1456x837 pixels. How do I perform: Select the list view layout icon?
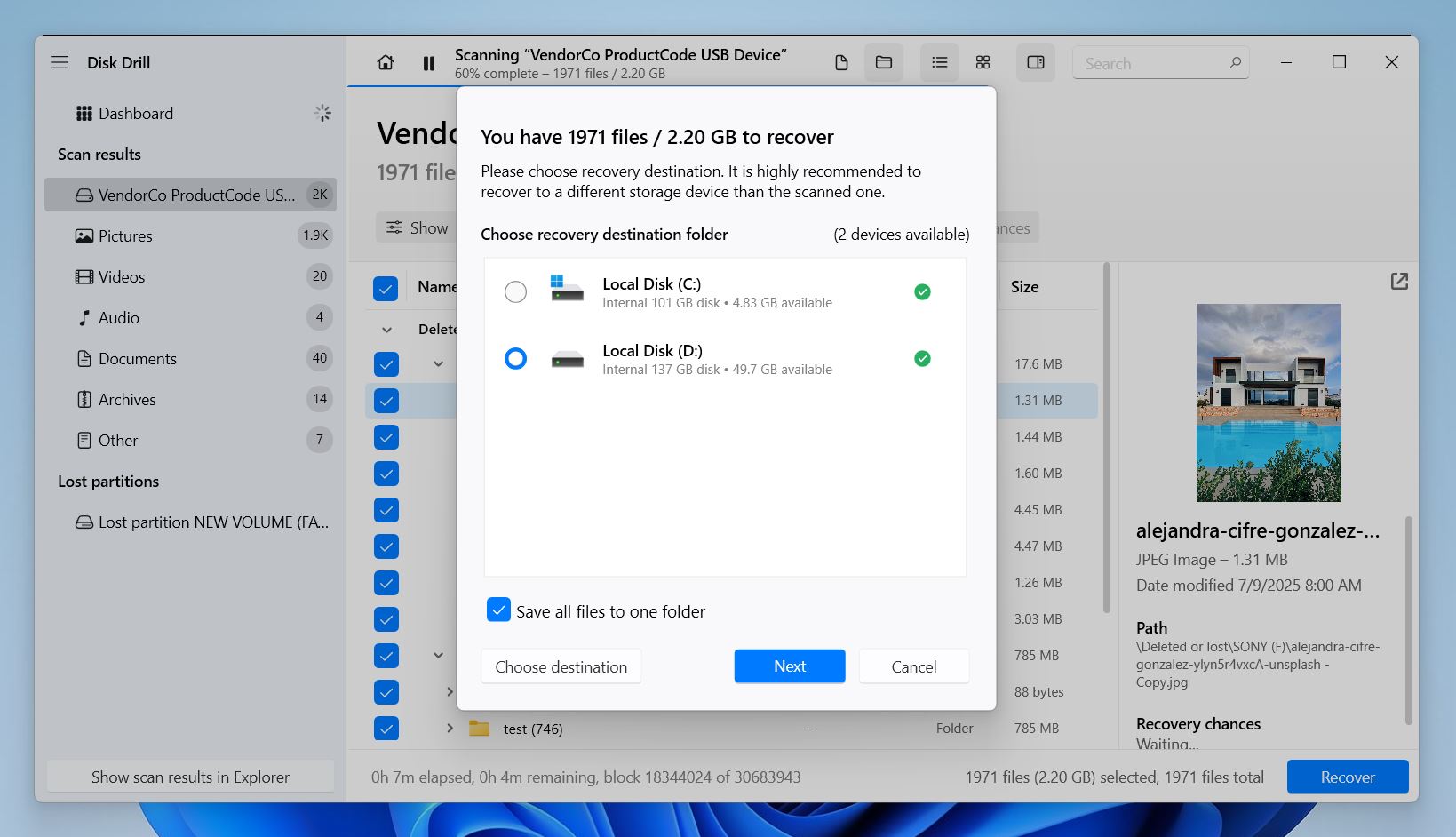tap(940, 62)
